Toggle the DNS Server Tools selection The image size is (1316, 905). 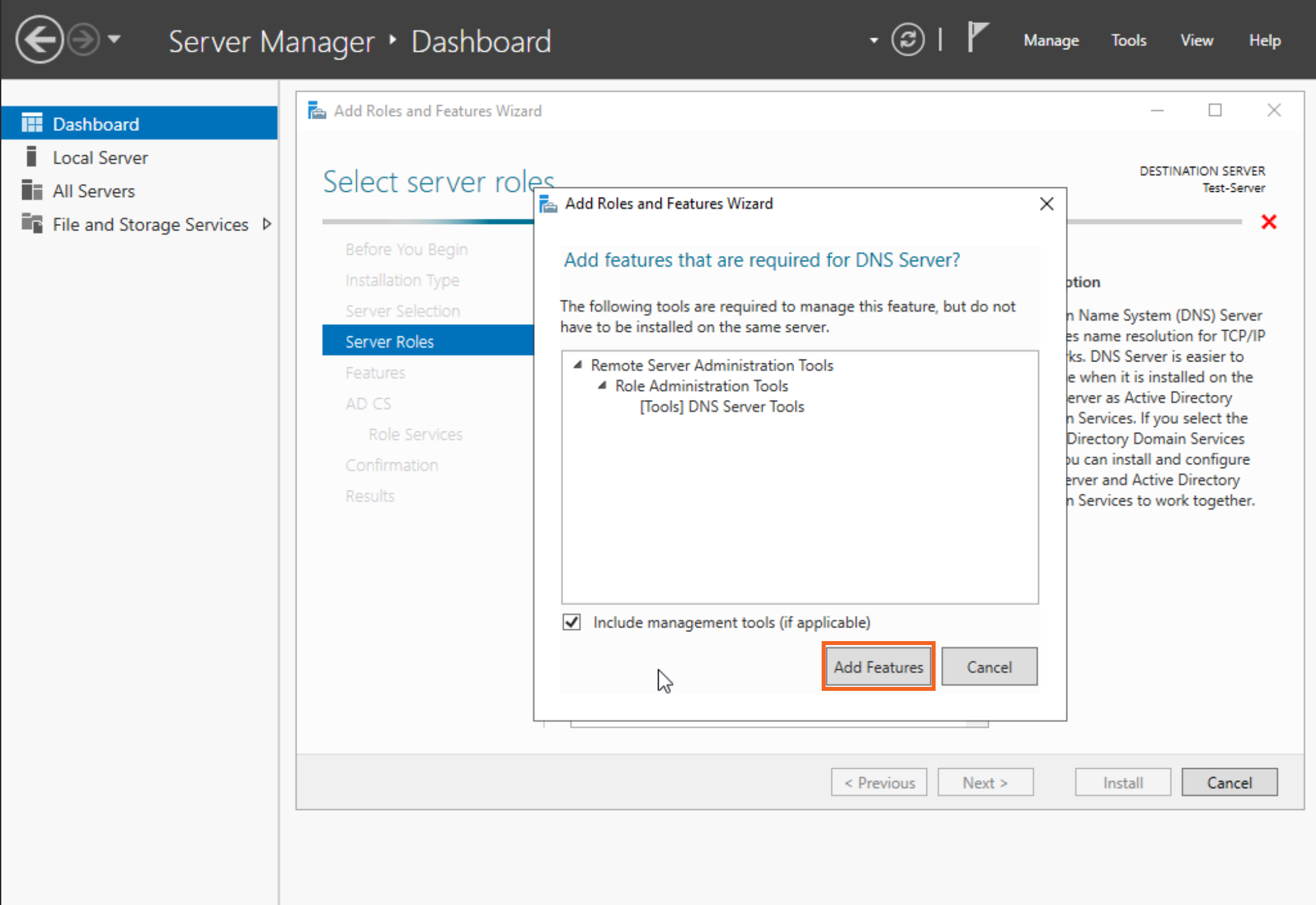721,406
